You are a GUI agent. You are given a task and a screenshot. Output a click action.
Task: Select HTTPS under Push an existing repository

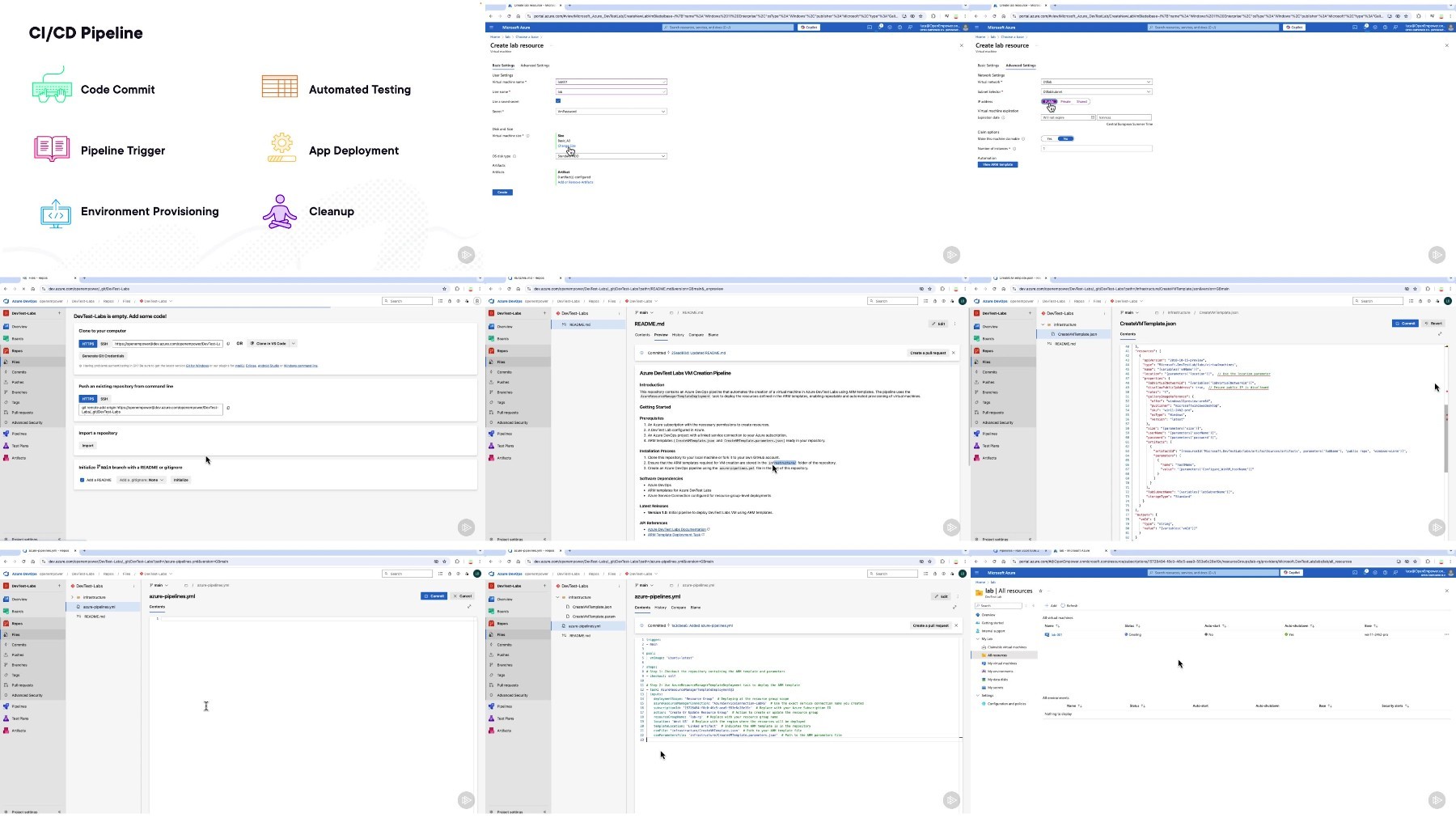88,399
